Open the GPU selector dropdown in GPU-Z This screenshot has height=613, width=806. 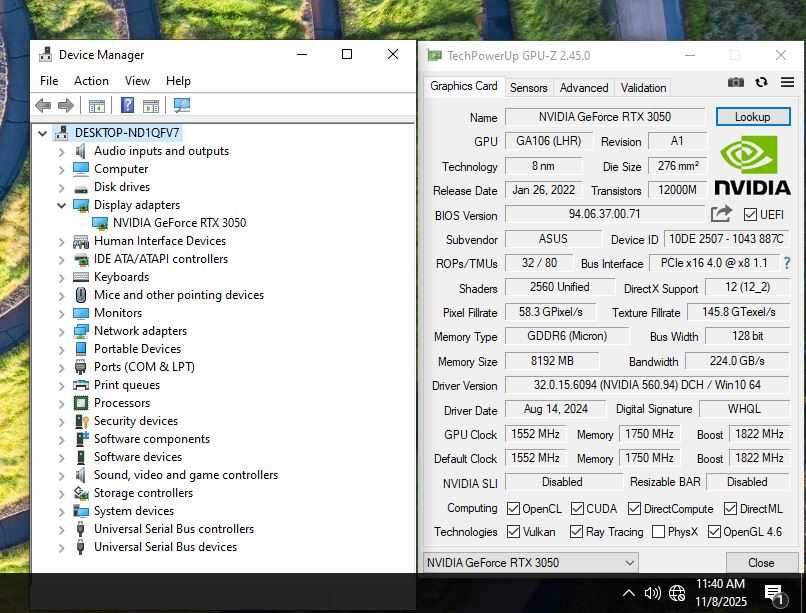[530, 563]
